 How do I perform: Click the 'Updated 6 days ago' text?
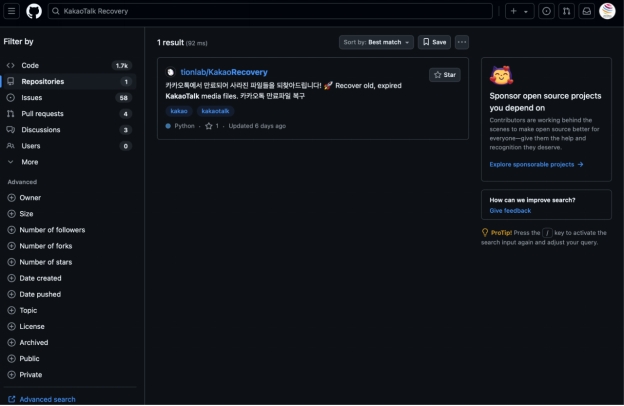pos(257,126)
